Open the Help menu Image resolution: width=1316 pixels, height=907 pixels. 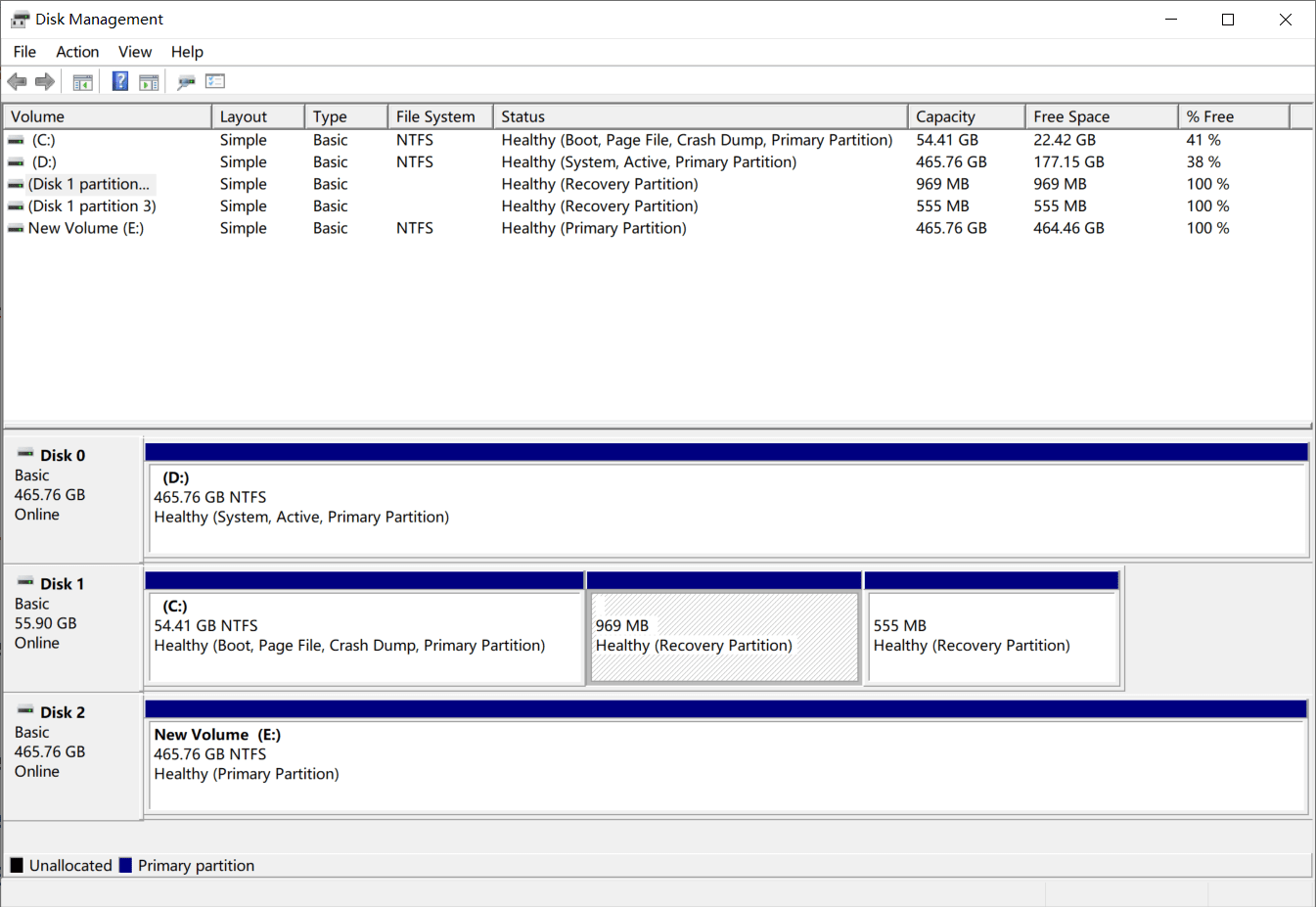(x=186, y=52)
